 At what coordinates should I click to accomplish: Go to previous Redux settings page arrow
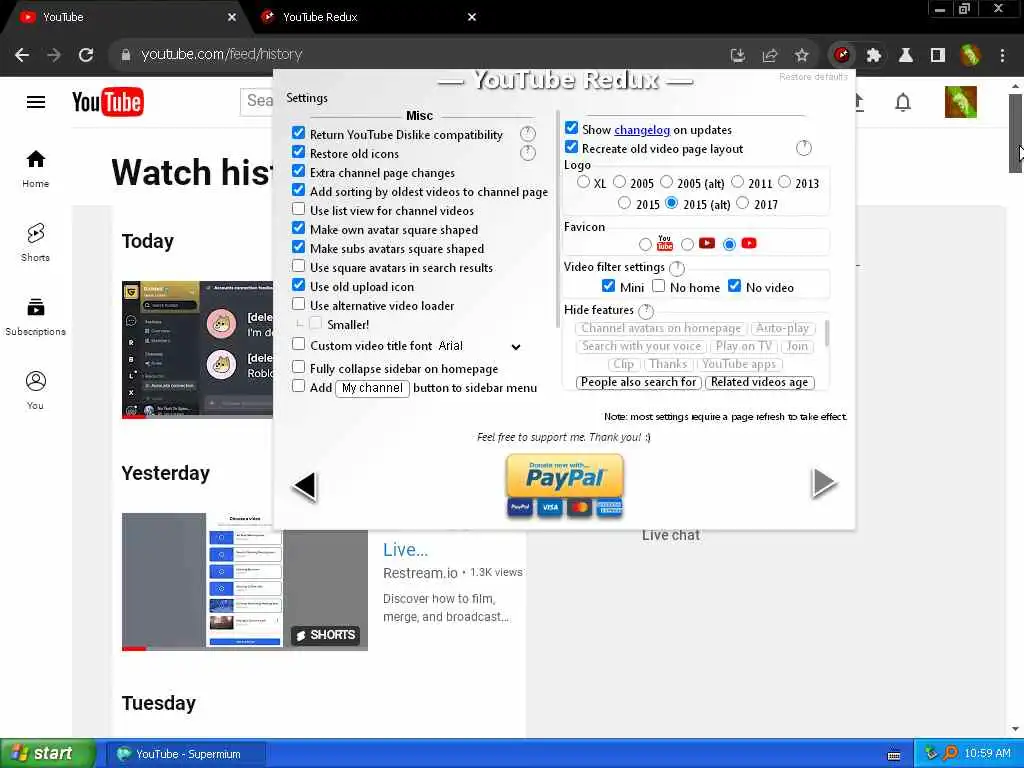coord(305,487)
